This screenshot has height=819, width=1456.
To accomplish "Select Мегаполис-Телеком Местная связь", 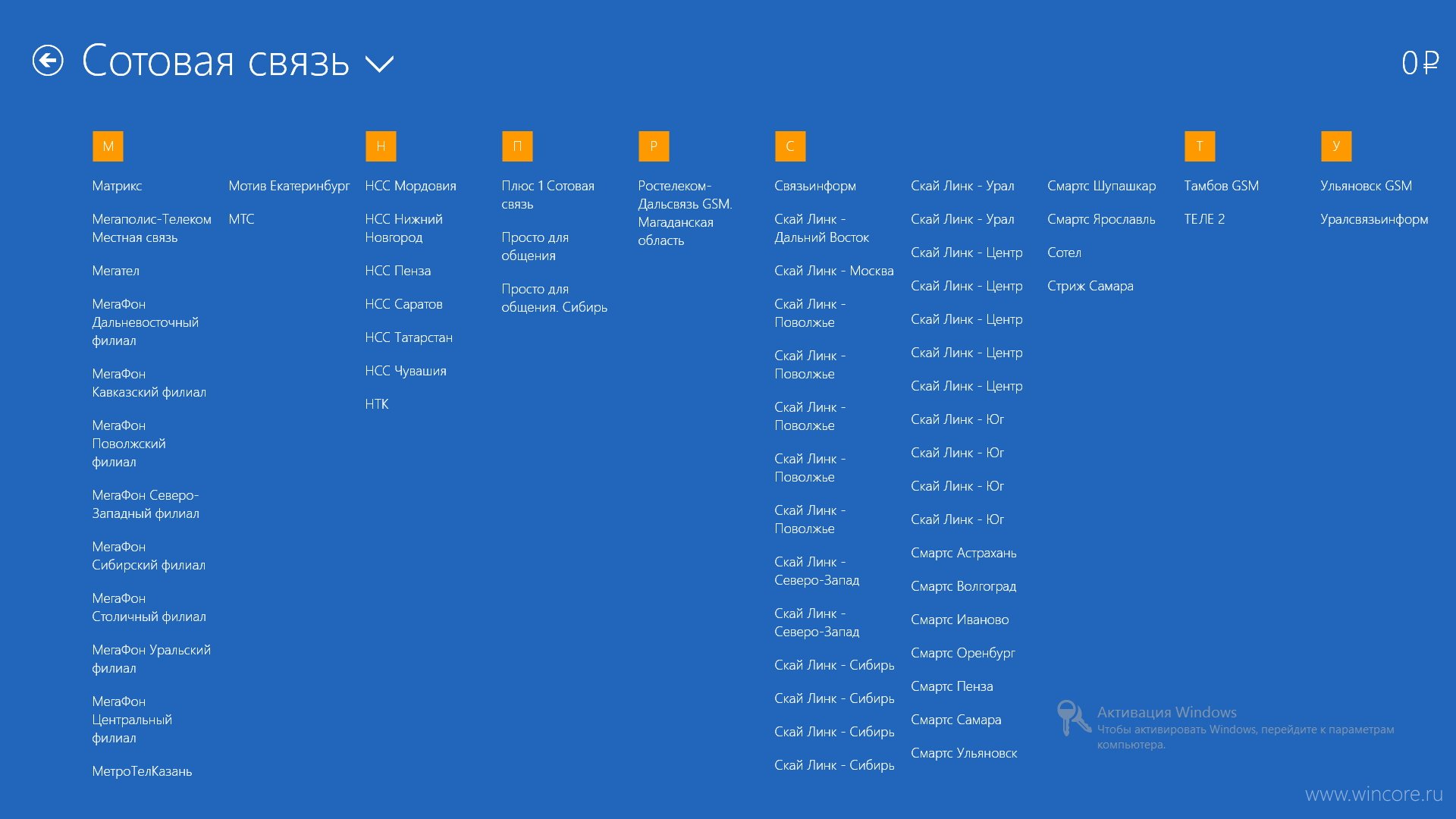I will [x=152, y=228].
